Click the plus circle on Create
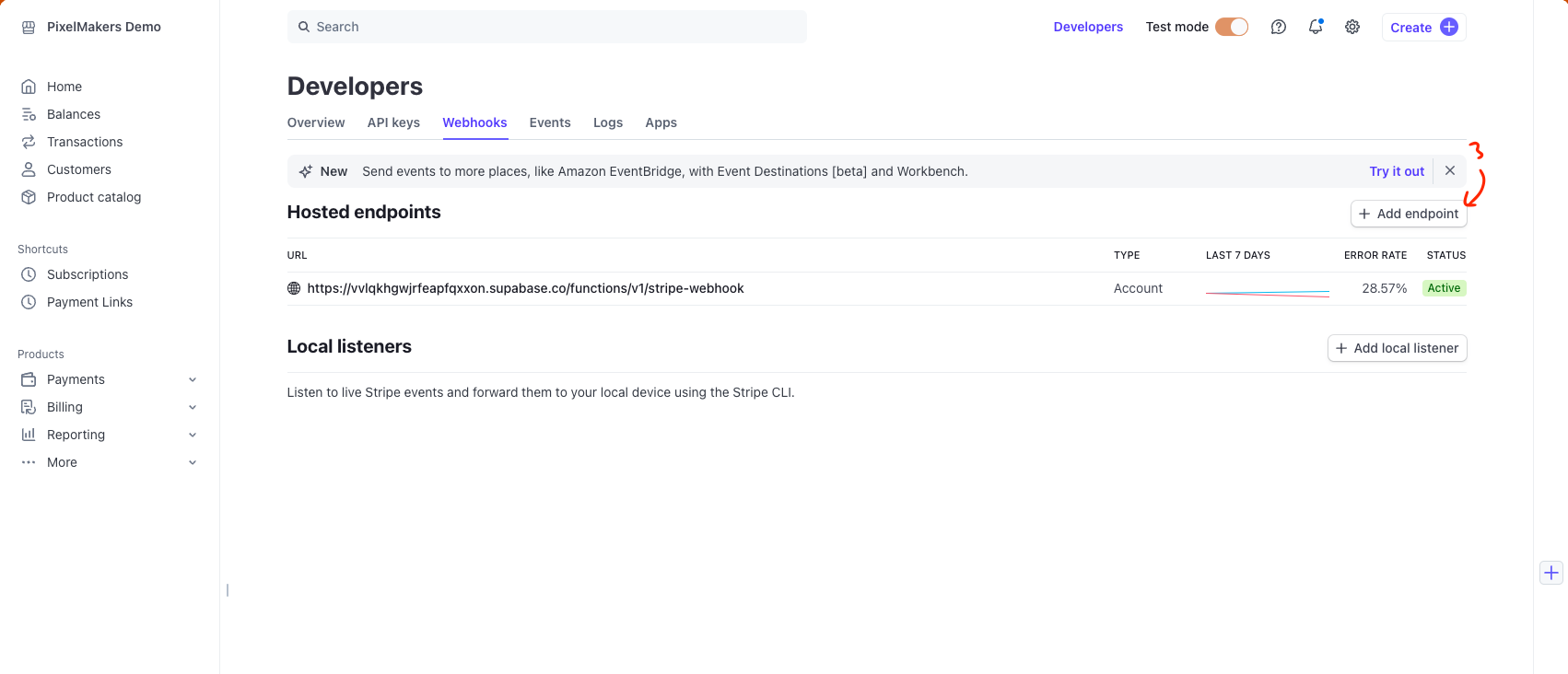This screenshot has width=1568, height=674. tap(1449, 27)
